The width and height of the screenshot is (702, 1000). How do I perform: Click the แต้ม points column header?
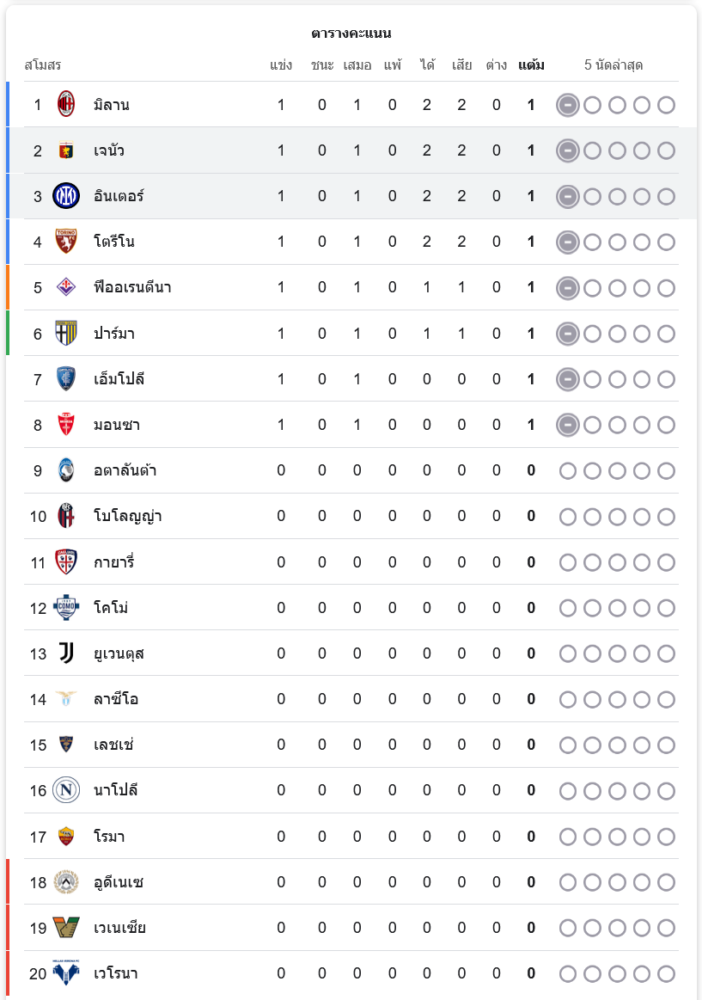531,65
